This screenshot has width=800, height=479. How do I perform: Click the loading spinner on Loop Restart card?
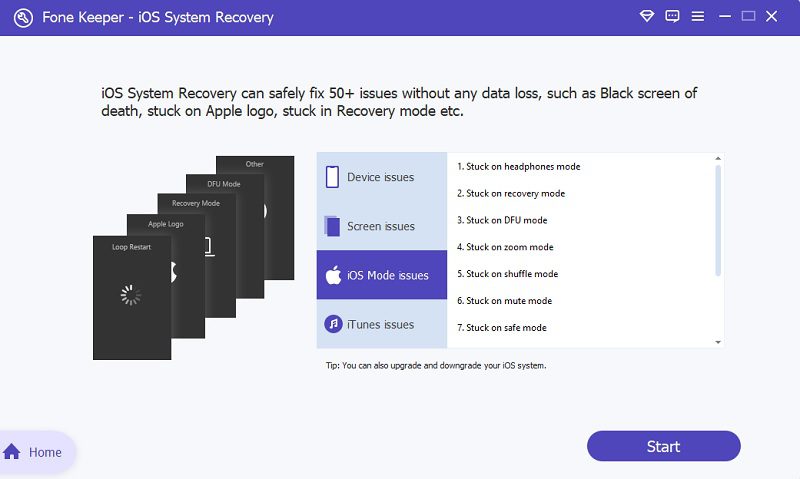pyautogui.click(x=131, y=295)
